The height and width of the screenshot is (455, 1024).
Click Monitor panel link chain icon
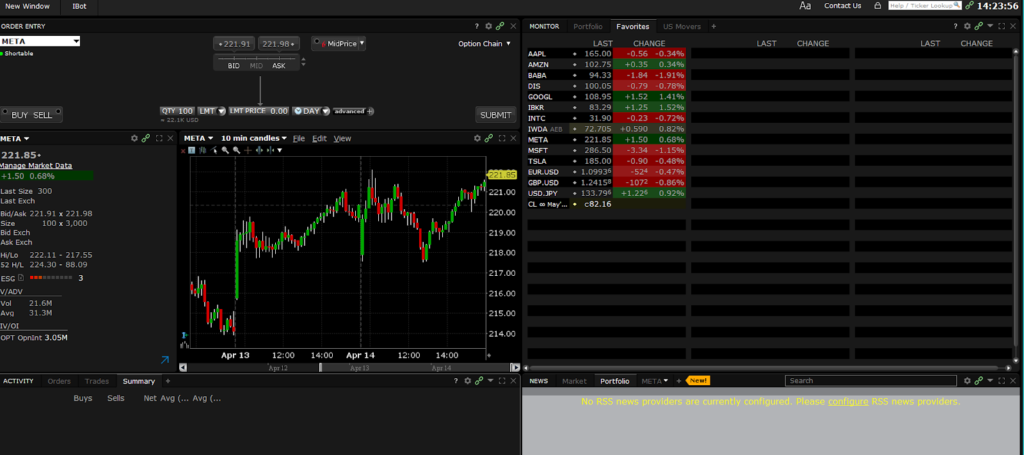(979, 26)
